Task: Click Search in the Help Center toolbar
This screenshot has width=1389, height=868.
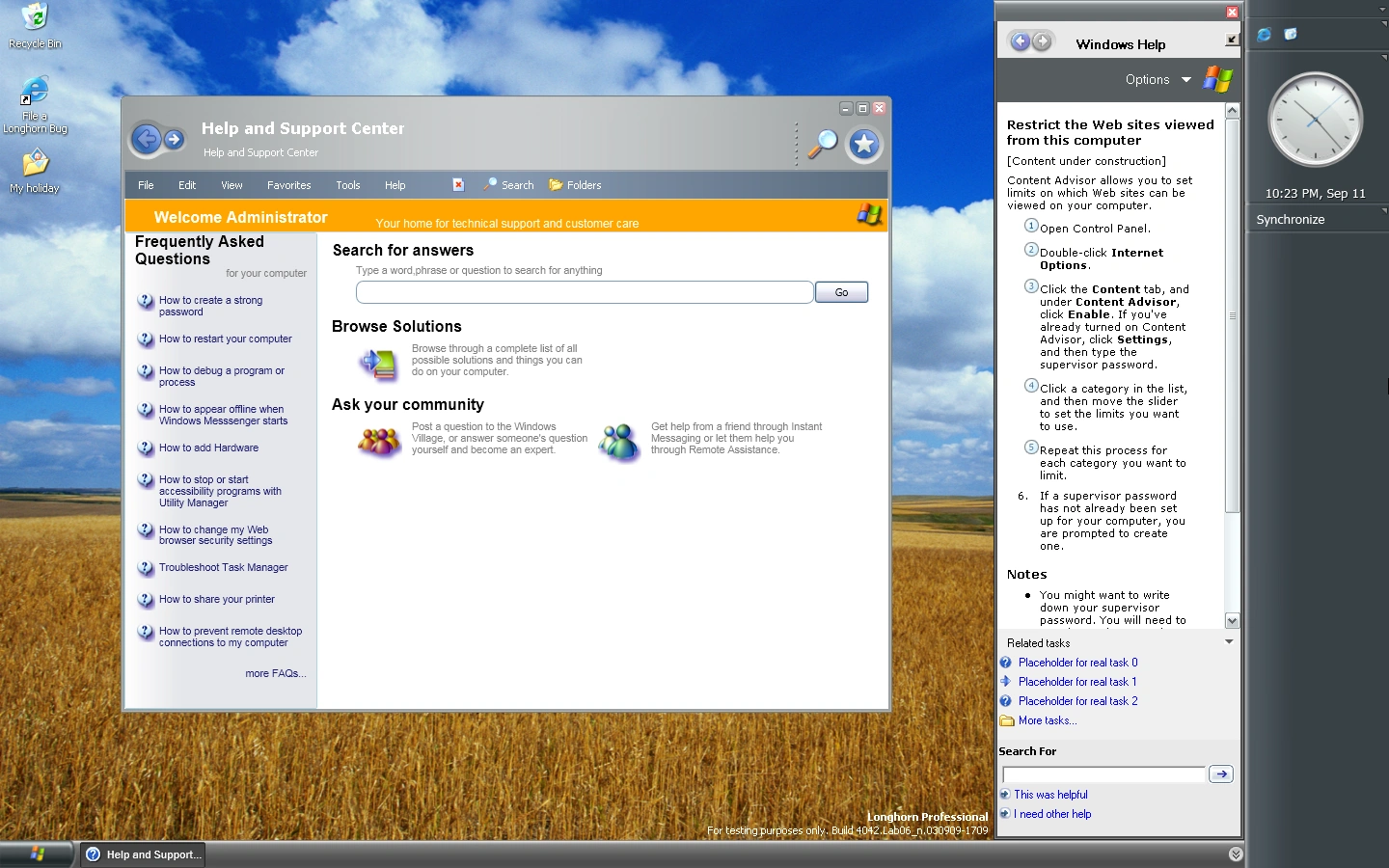Action: (509, 184)
